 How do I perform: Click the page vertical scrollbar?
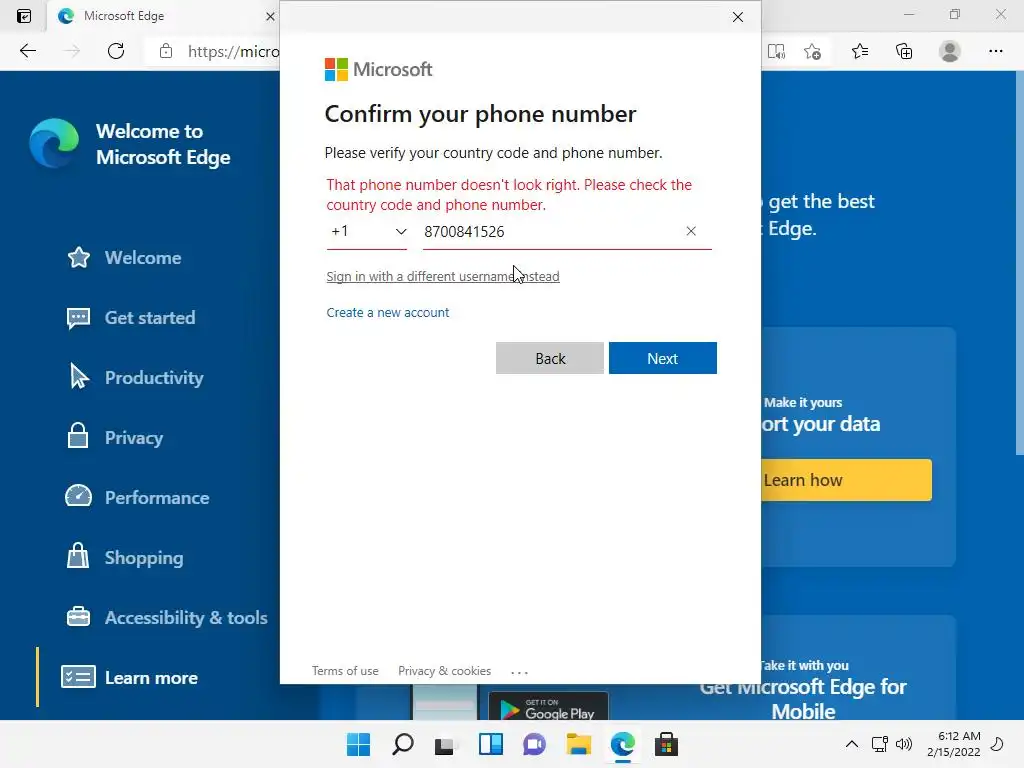(x=1019, y=261)
